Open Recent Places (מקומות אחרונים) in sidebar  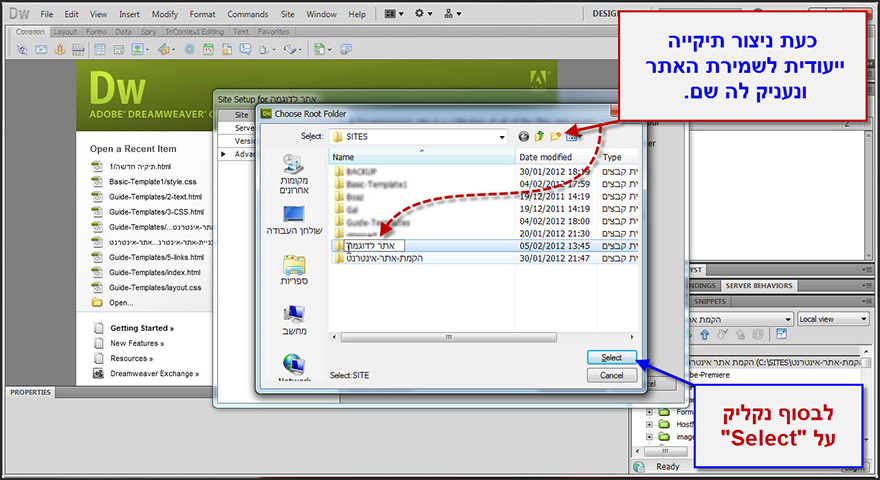(x=294, y=174)
